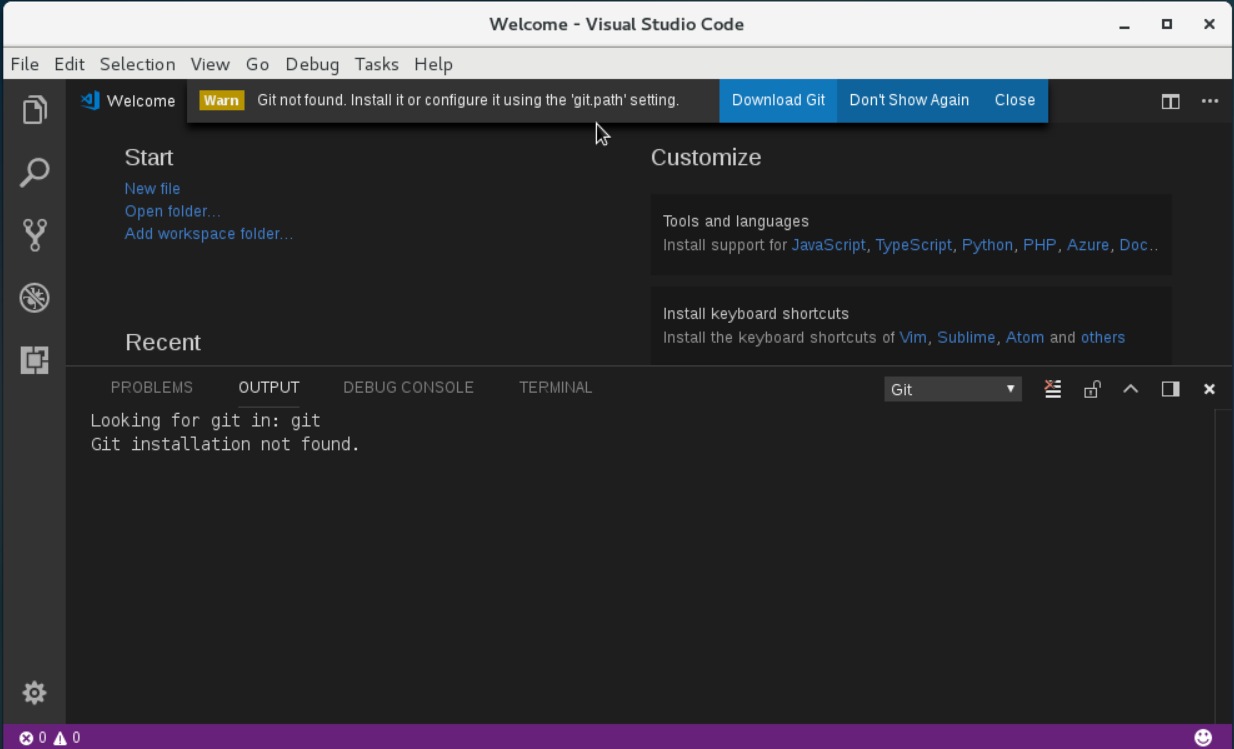Click the New file link
Viewport: 1234px width, 749px height.
click(152, 188)
